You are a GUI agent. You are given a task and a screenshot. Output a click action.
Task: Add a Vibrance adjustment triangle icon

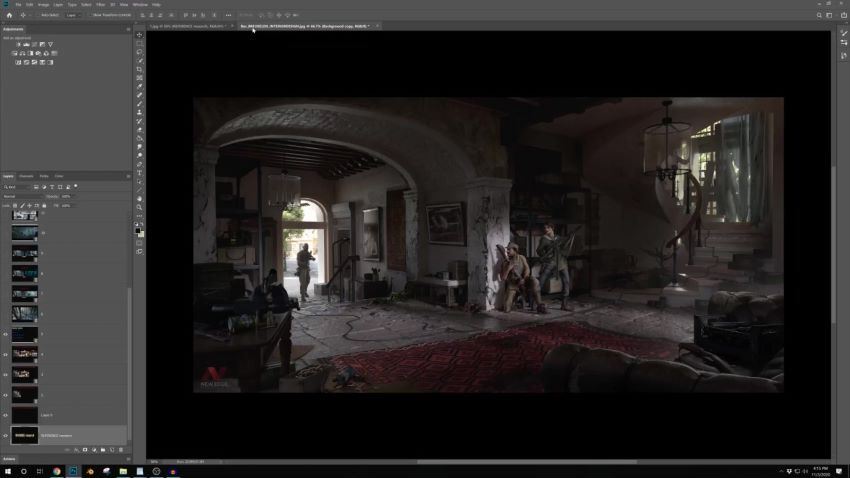click(50, 44)
